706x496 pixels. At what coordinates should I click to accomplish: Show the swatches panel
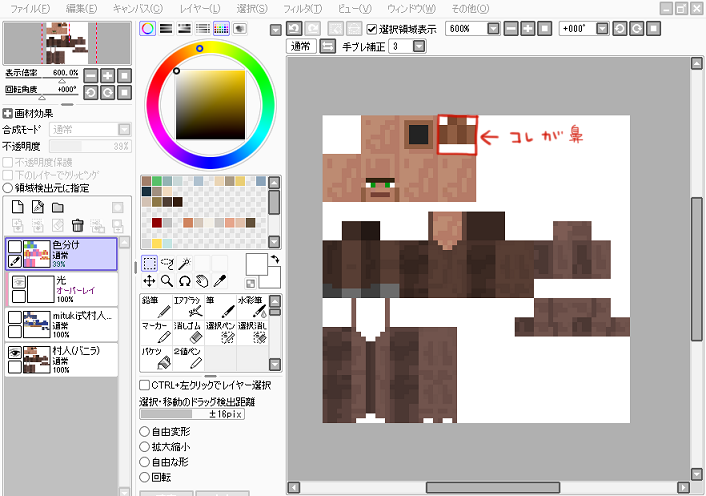221,29
